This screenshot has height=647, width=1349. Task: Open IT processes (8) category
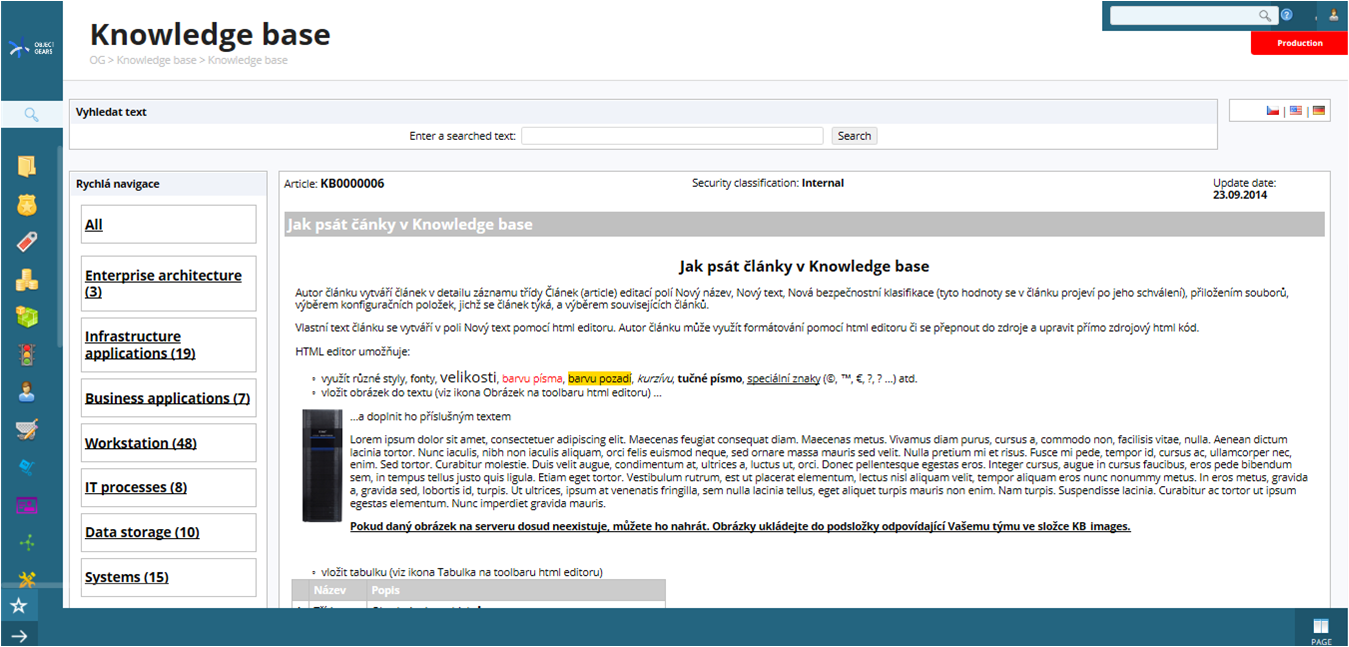pyautogui.click(x=168, y=487)
